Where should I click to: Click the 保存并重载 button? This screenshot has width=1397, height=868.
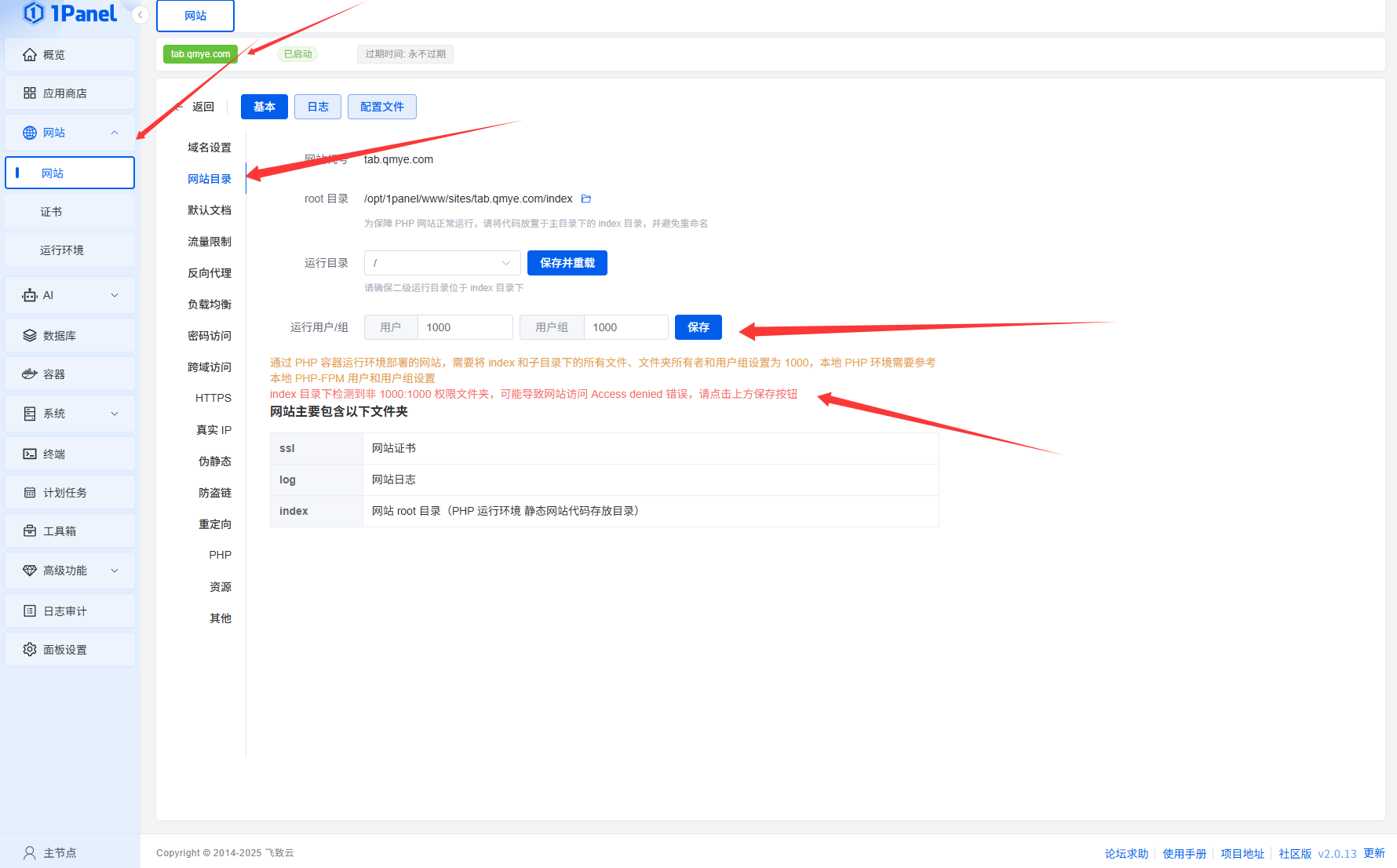point(567,263)
